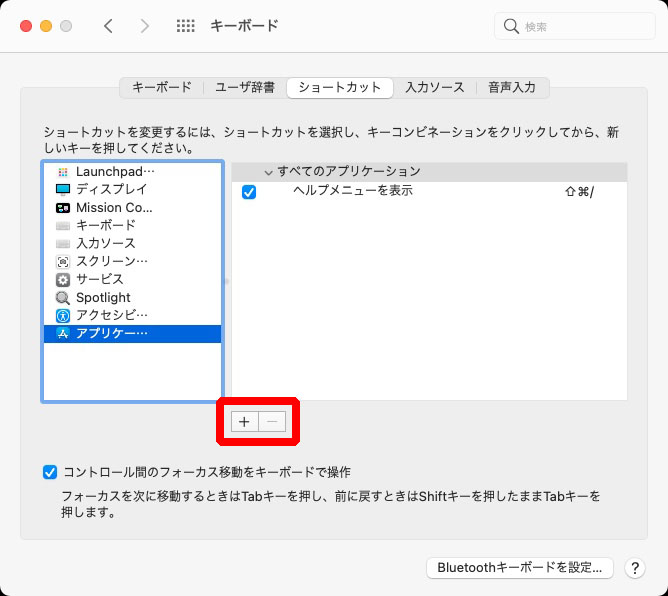This screenshot has width=668, height=596.
Task: Click the ⇧⌘/ key combination
Action: 579,192
